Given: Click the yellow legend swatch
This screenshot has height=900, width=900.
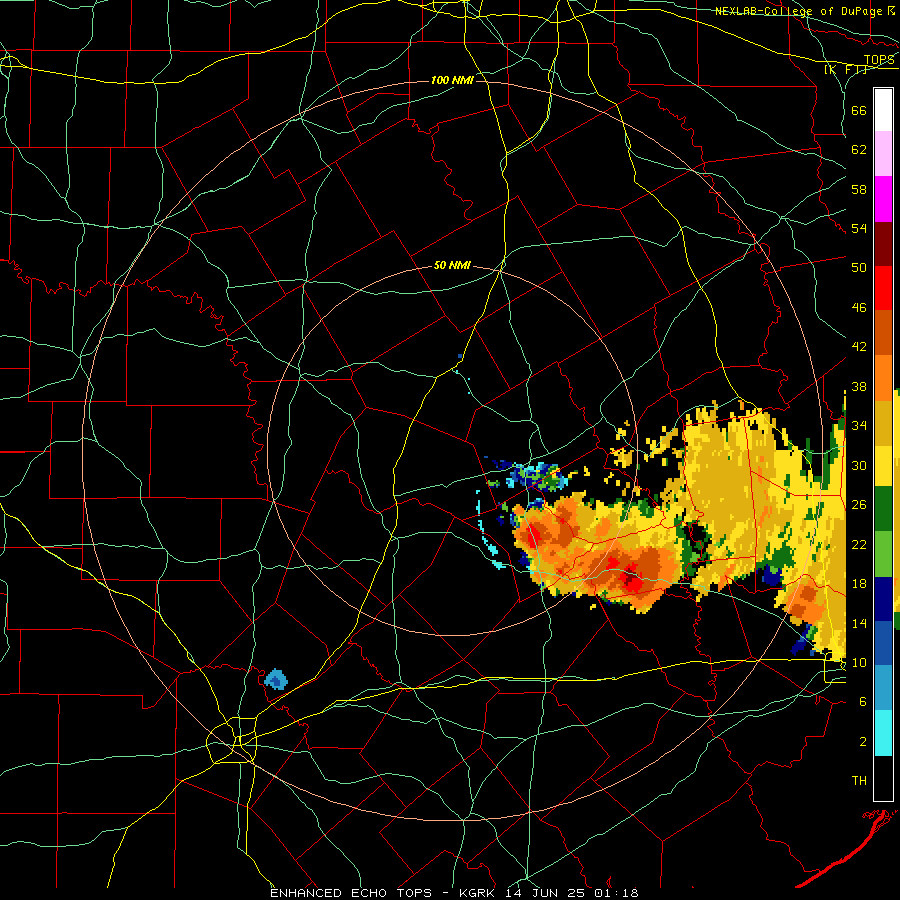Looking at the screenshot, I should [x=883, y=466].
